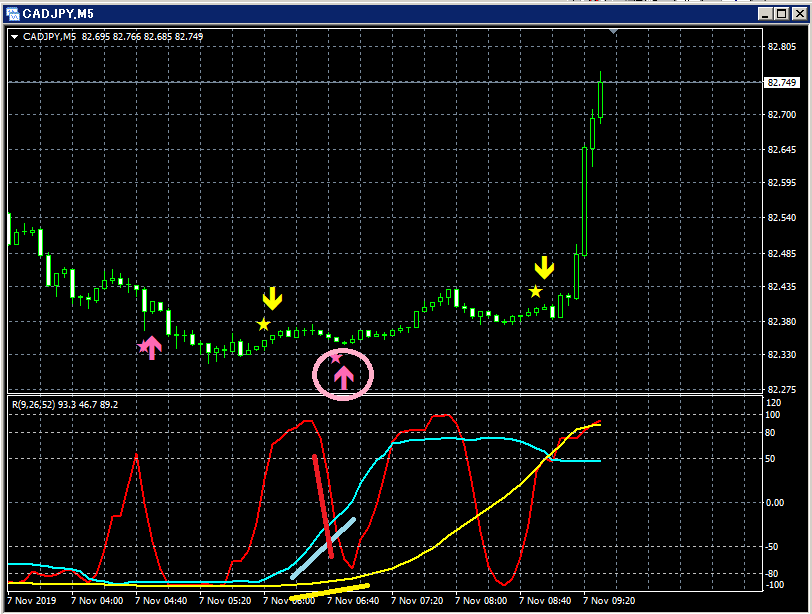Expand the CADJPY,M5 symbol dropdown triangle
812x614 pixels.
[14, 37]
